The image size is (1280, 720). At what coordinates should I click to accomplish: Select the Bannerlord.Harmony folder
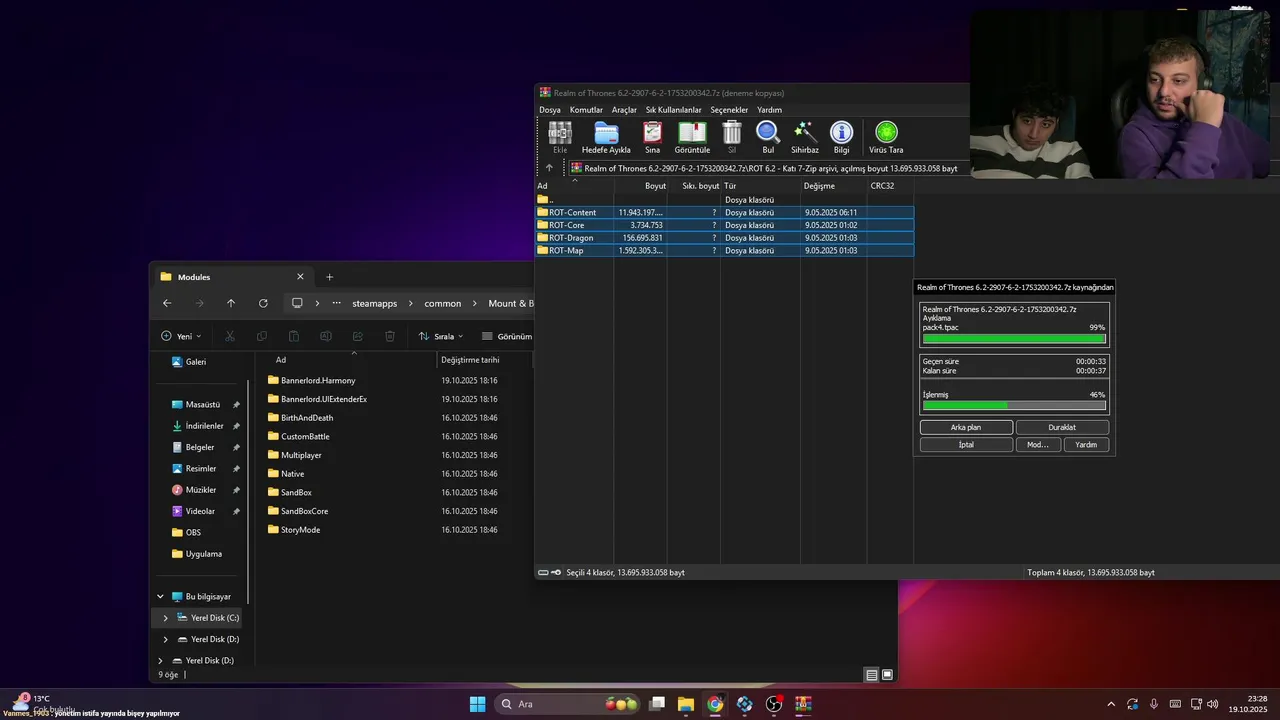(318, 380)
